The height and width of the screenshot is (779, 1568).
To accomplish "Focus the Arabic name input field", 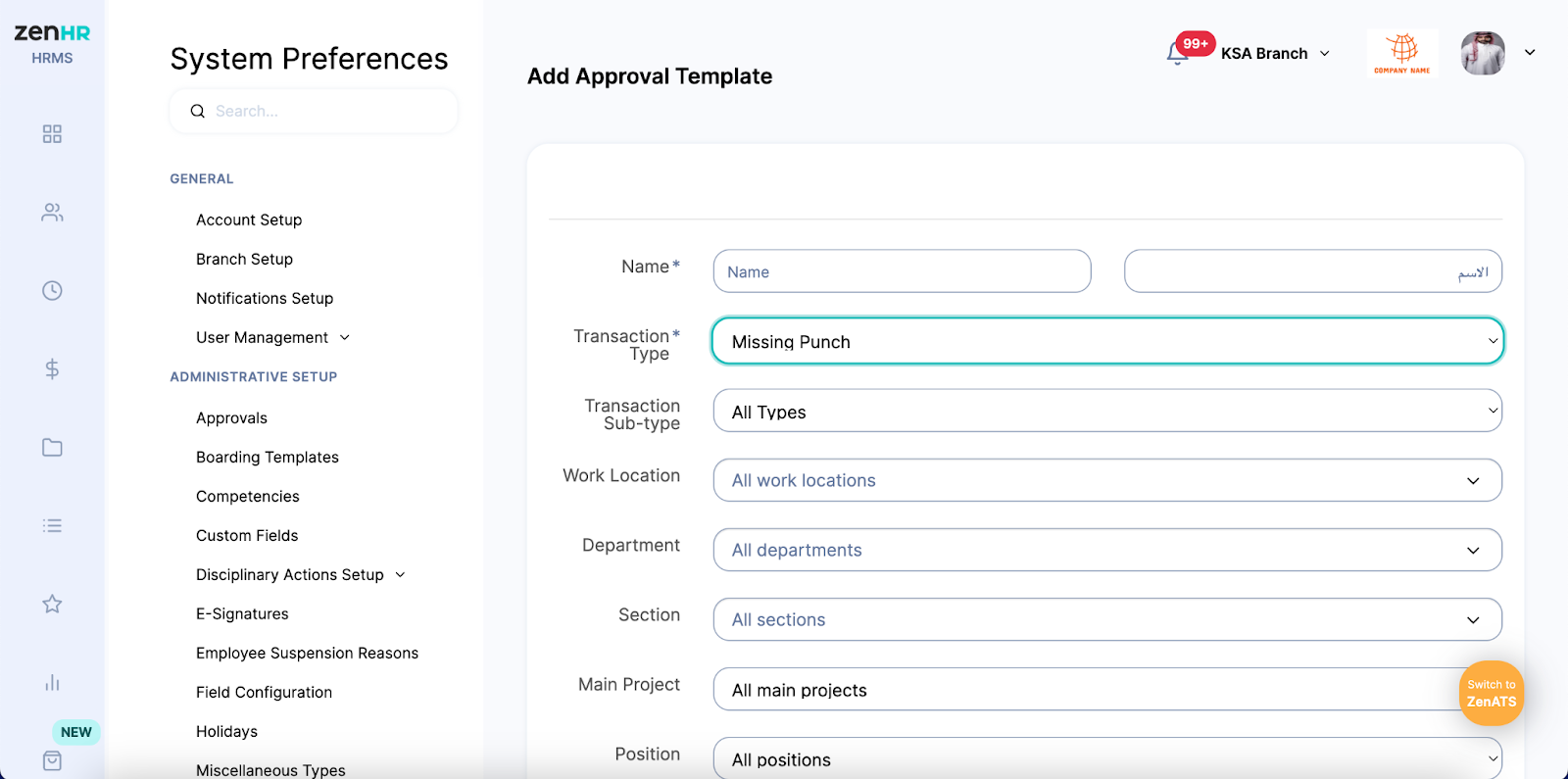I will pyautogui.click(x=1313, y=271).
